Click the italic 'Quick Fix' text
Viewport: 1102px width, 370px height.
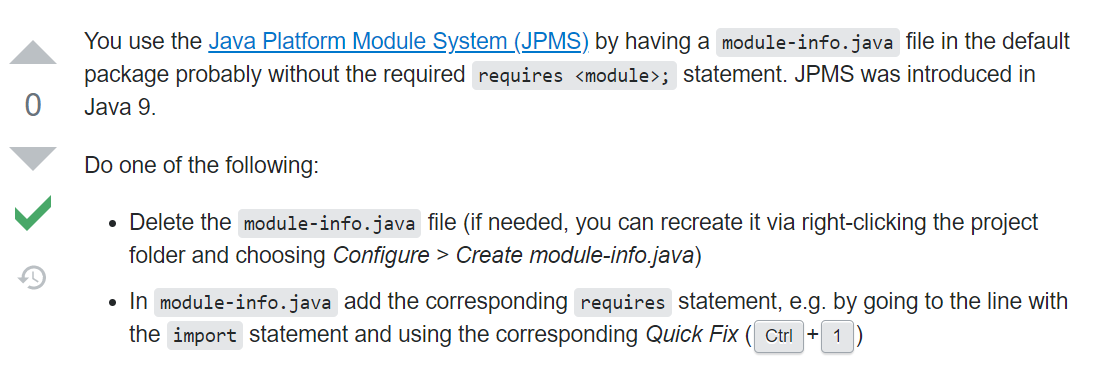click(692, 334)
